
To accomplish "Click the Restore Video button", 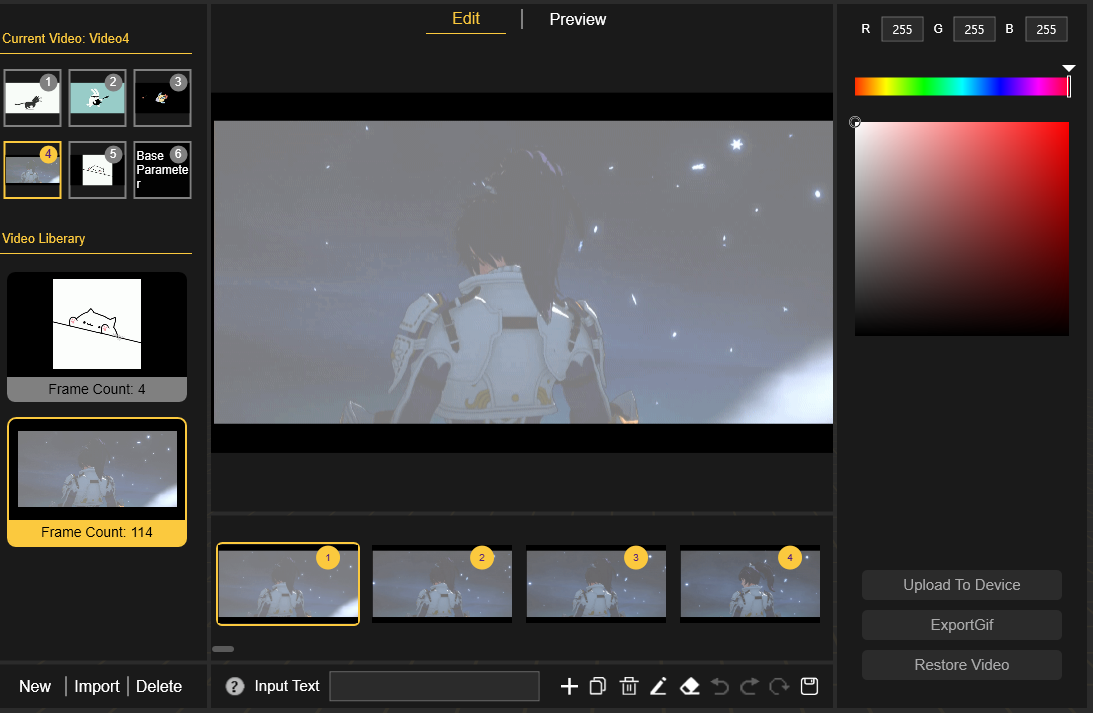I will 962,665.
